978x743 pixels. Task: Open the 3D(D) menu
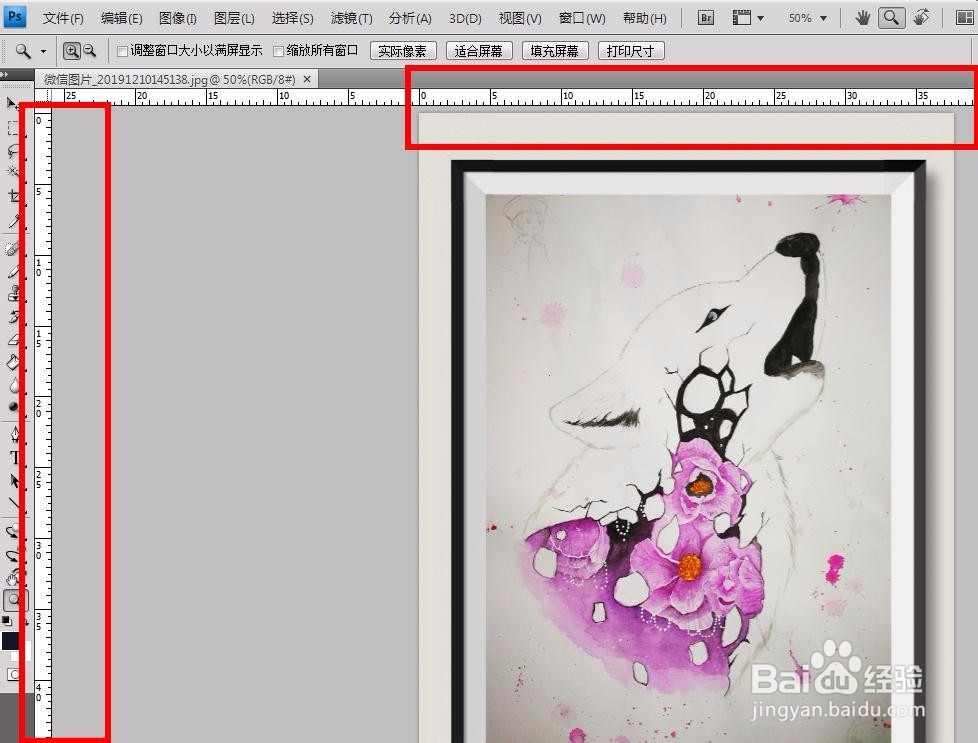pos(465,19)
